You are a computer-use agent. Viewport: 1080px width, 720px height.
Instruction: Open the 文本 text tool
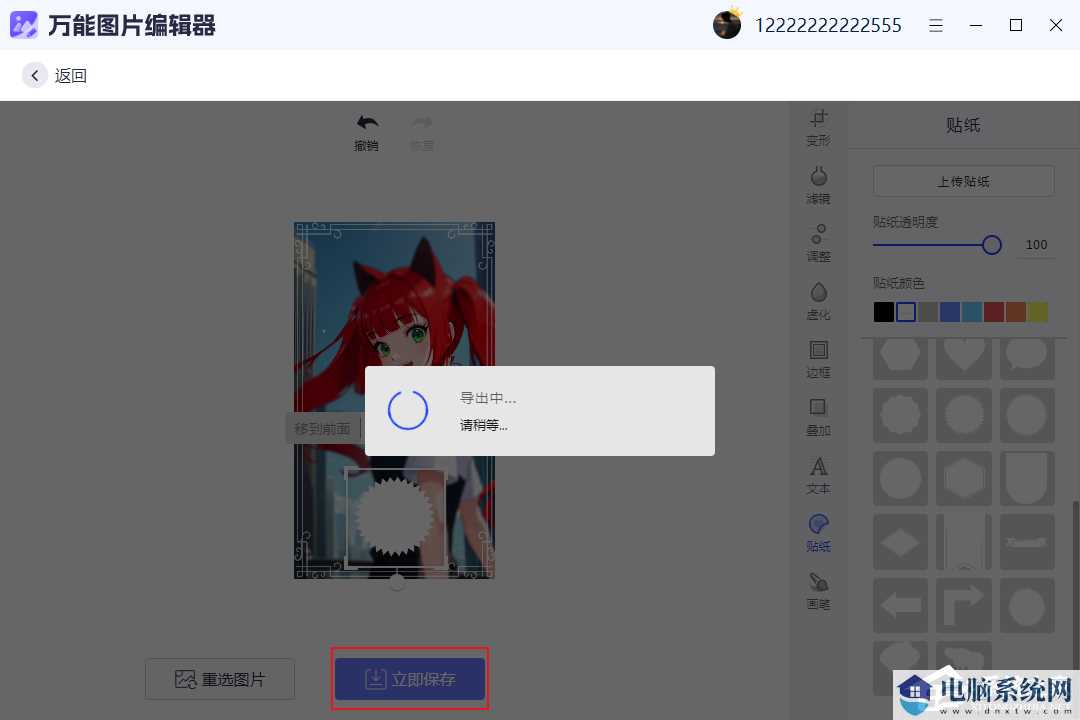click(x=818, y=475)
